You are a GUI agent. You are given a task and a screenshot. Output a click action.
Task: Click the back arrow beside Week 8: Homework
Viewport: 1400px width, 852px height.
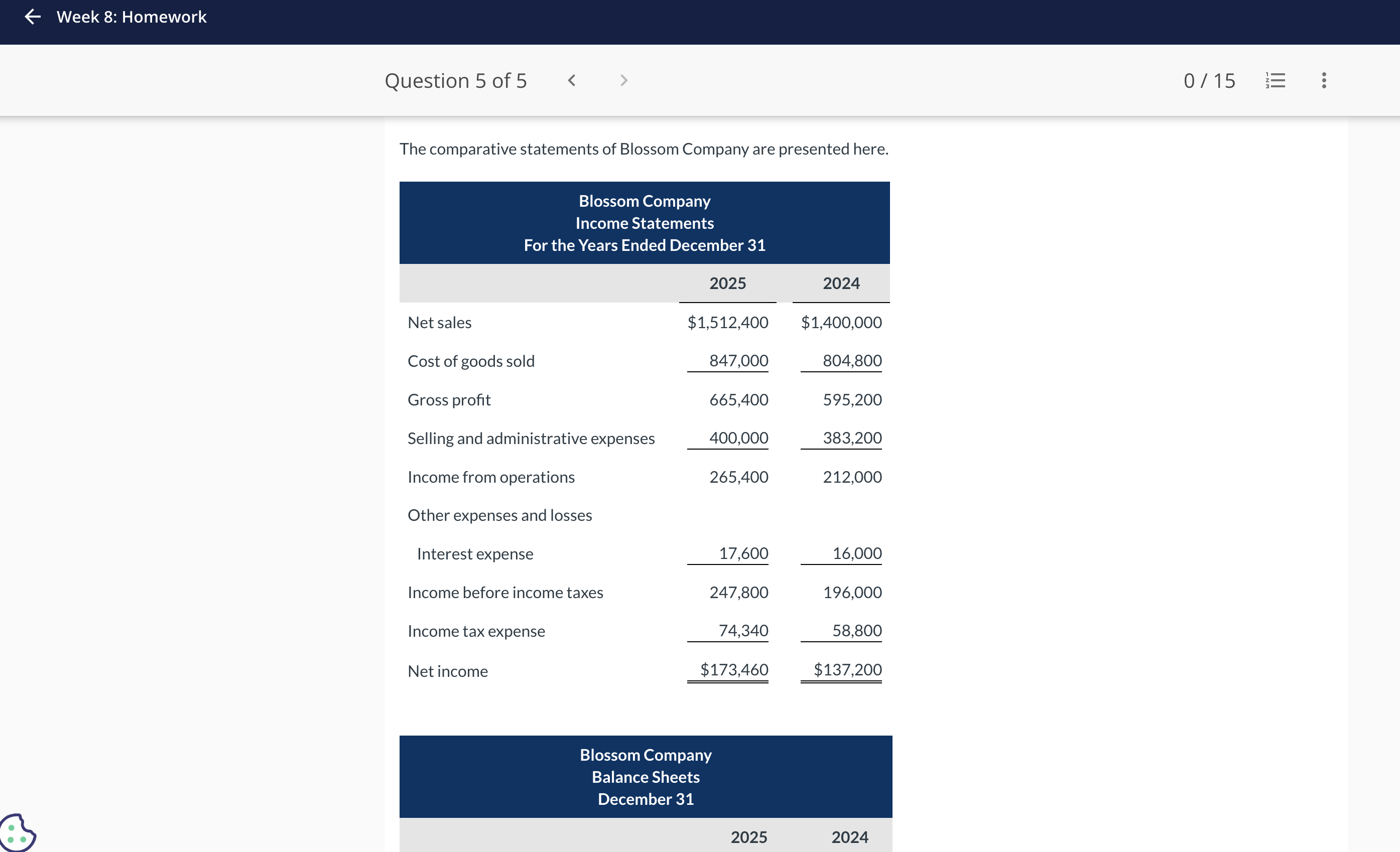coord(33,17)
